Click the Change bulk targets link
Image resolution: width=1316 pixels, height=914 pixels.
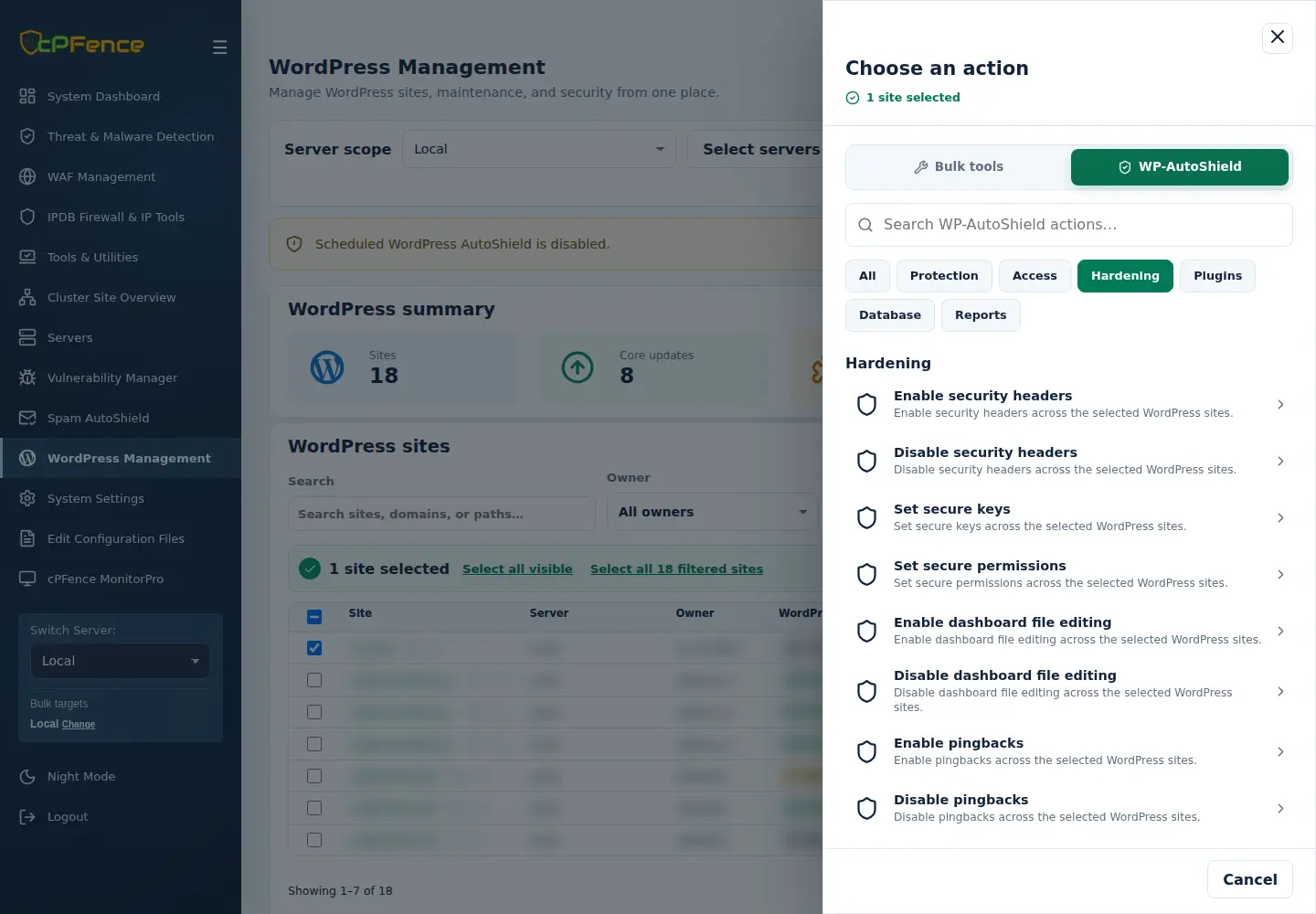[x=79, y=724]
